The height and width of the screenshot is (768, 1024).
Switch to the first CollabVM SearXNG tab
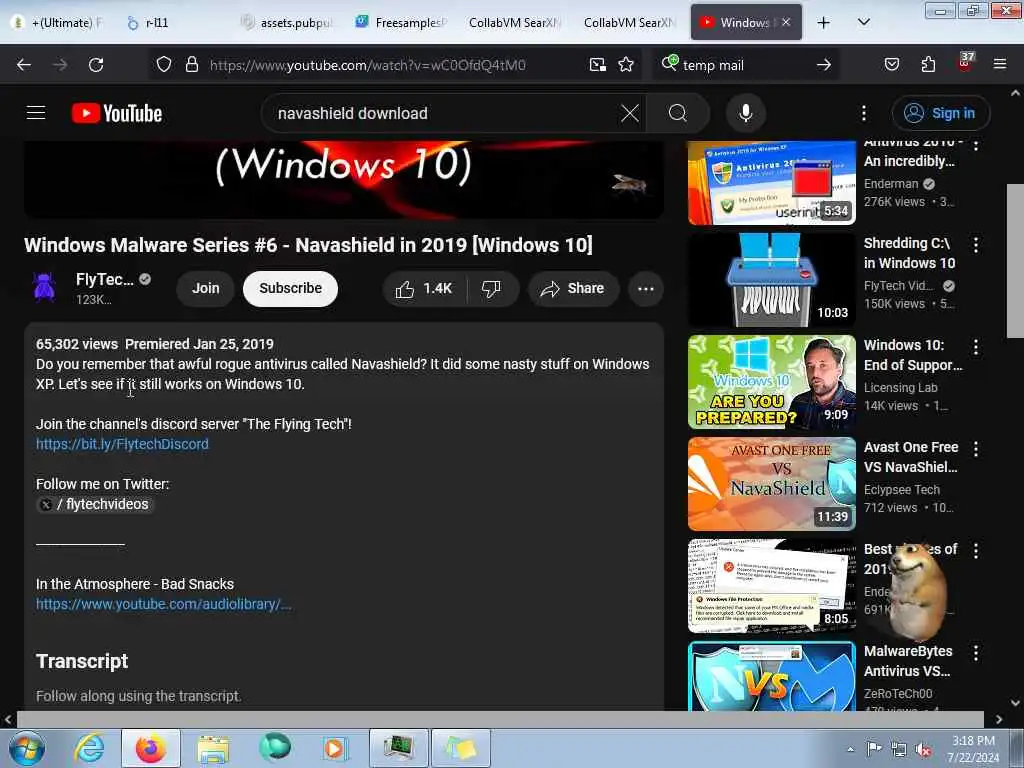coord(515,23)
